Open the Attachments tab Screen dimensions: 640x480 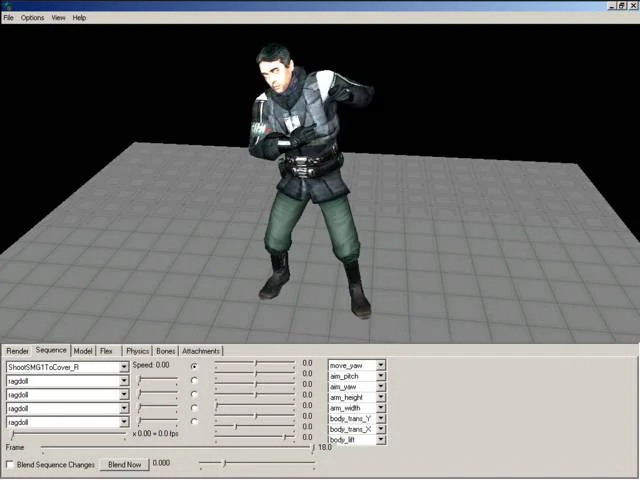201,351
